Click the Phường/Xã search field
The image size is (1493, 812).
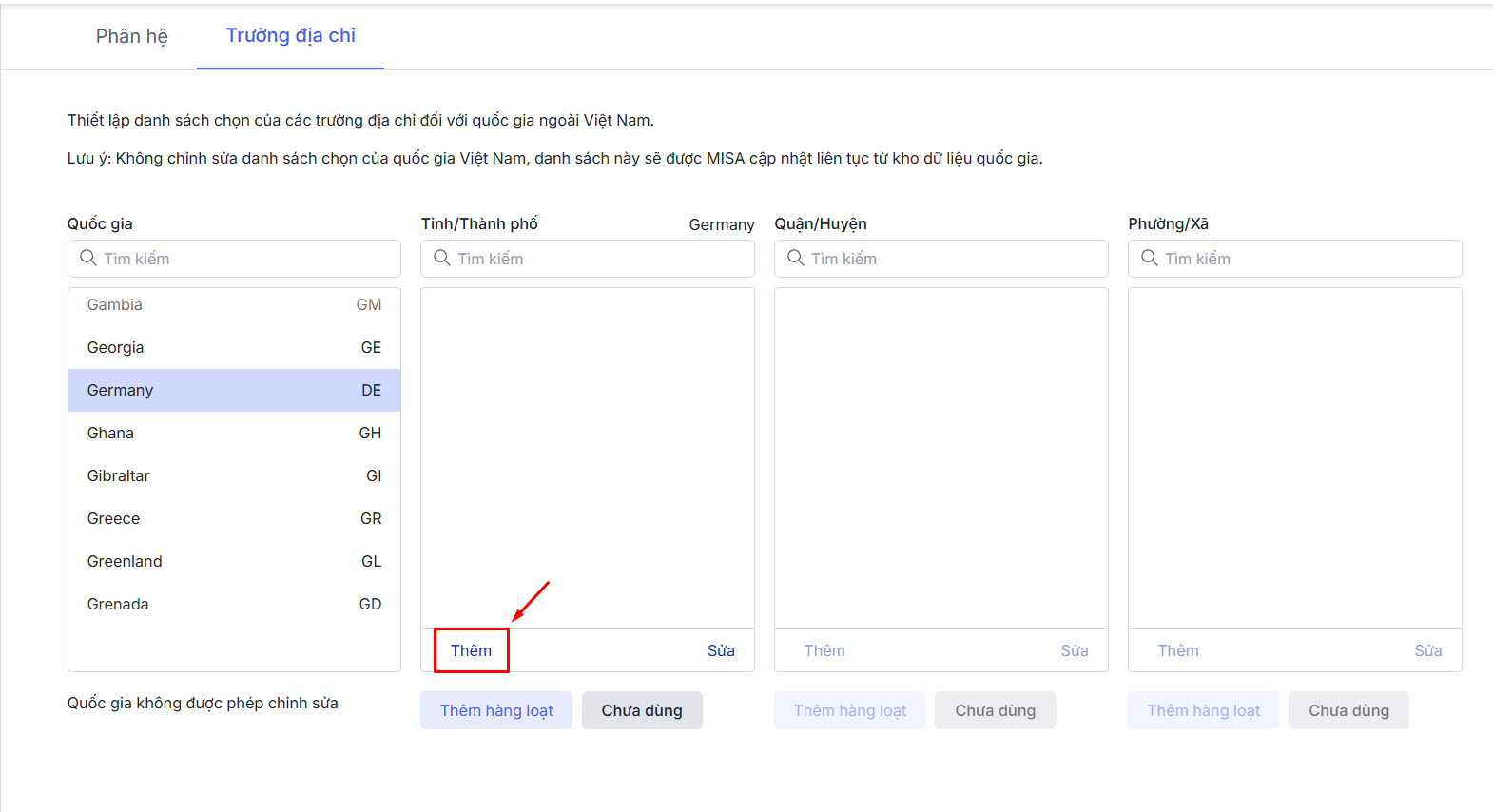[x=1295, y=259]
